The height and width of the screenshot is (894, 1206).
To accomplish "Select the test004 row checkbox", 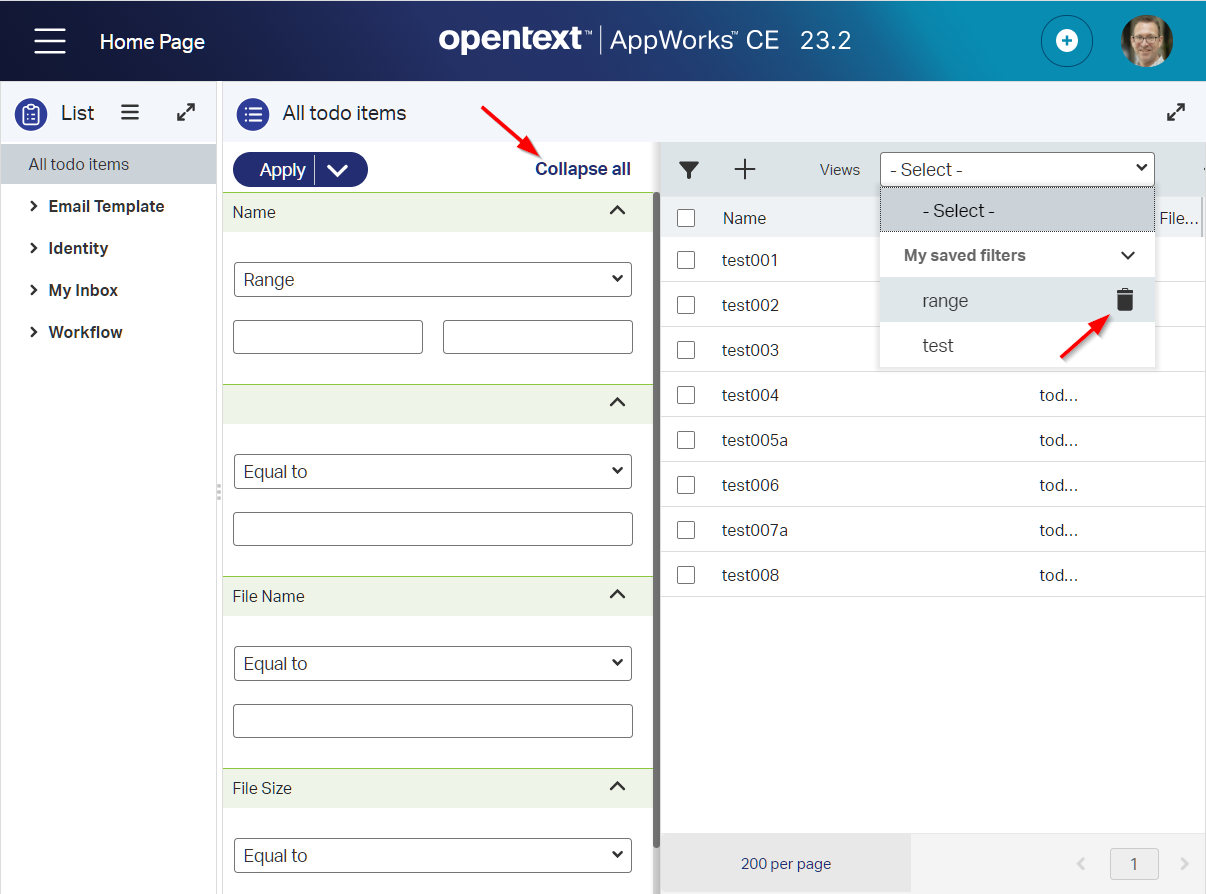I will [686, 395].
